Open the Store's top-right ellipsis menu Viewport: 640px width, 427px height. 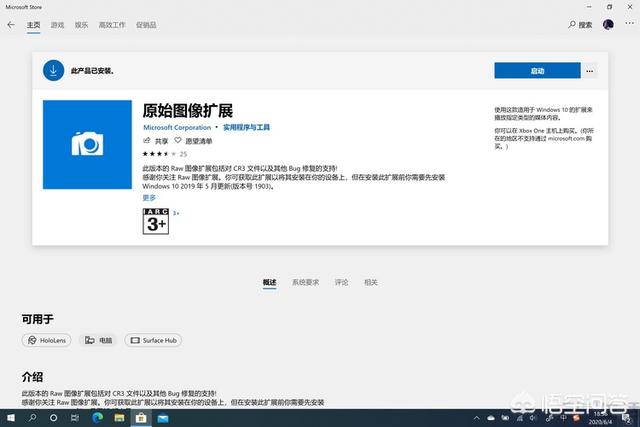(x=629, y=24)
